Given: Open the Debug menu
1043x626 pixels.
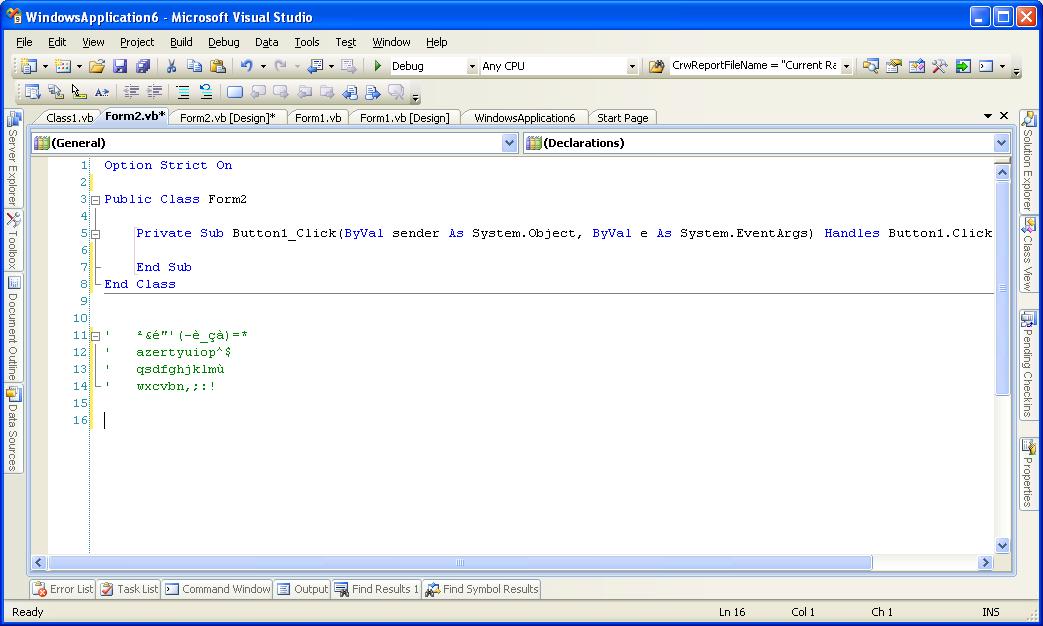Looking at the screenshot, I should [224, 42].
